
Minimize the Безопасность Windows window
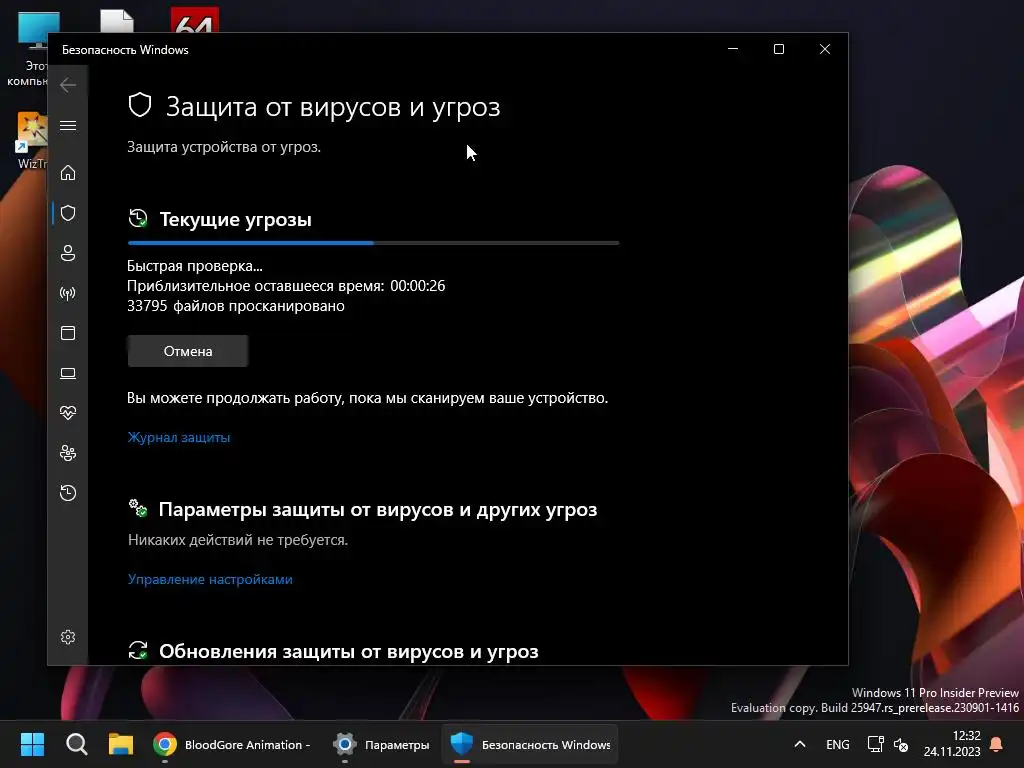[733, 49]
